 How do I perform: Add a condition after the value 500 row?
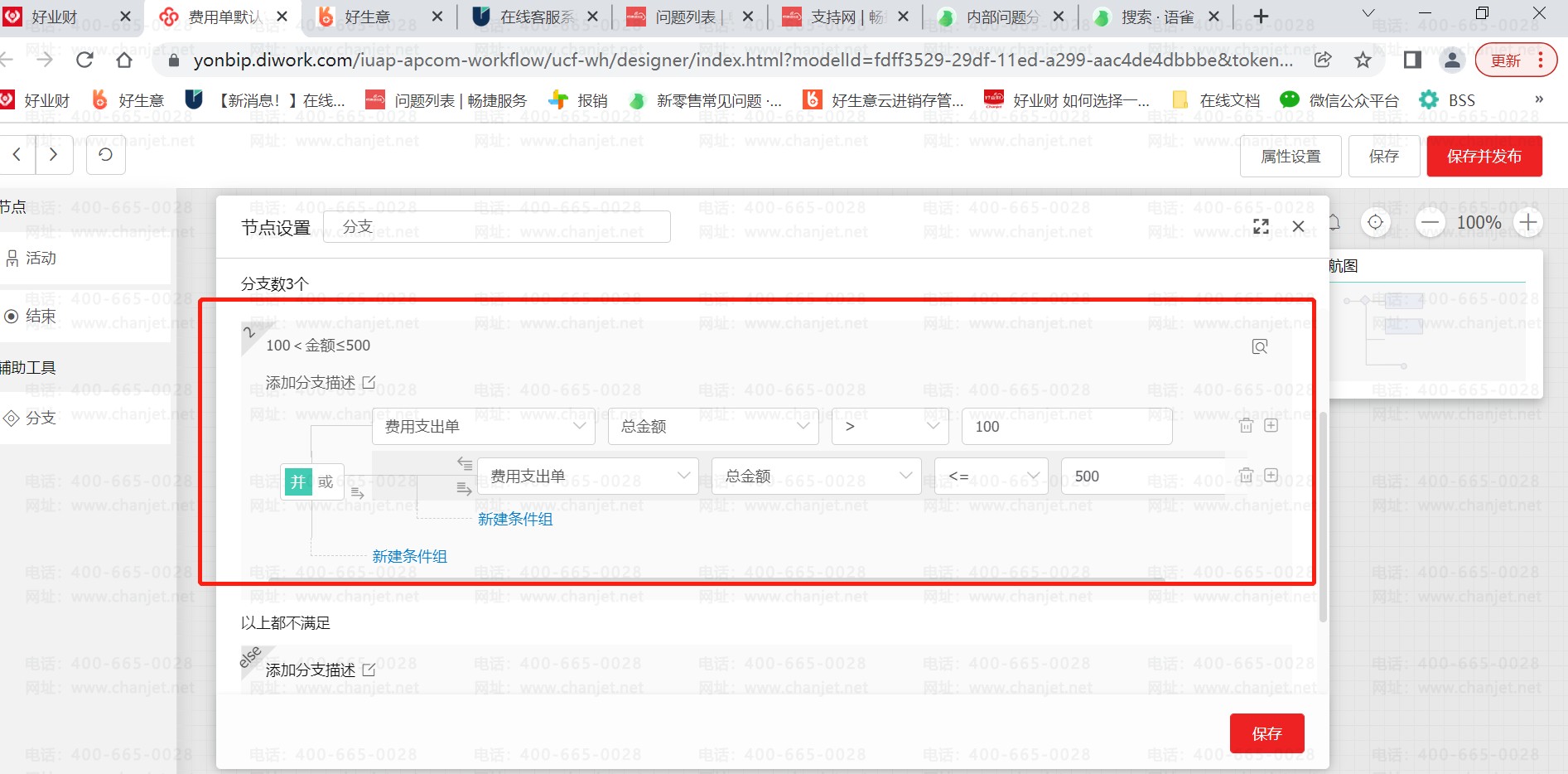[1271, 476]
